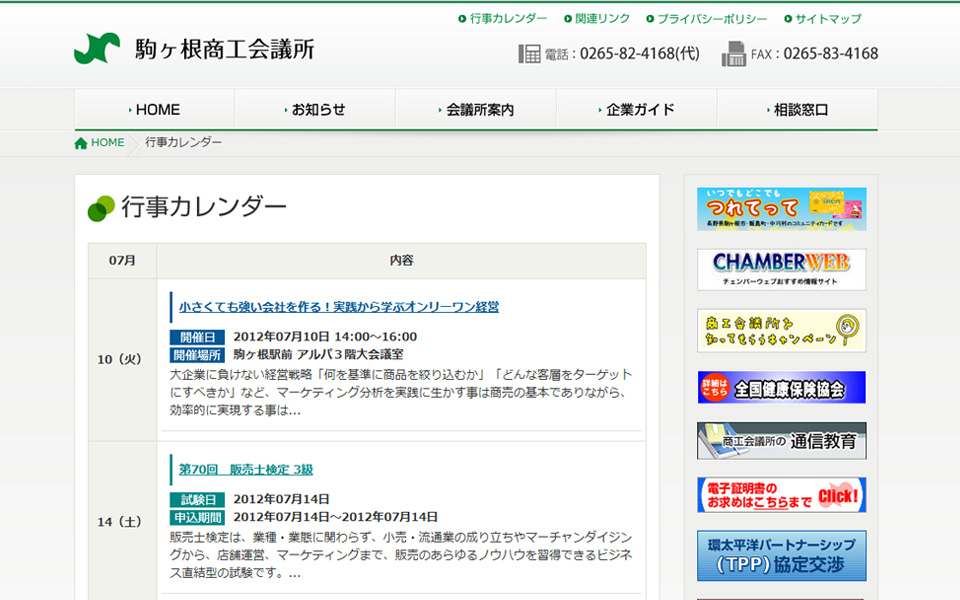The image size is (960, 600).
Task: Open 相談窓口 navigation item
Action: [798, 110]
